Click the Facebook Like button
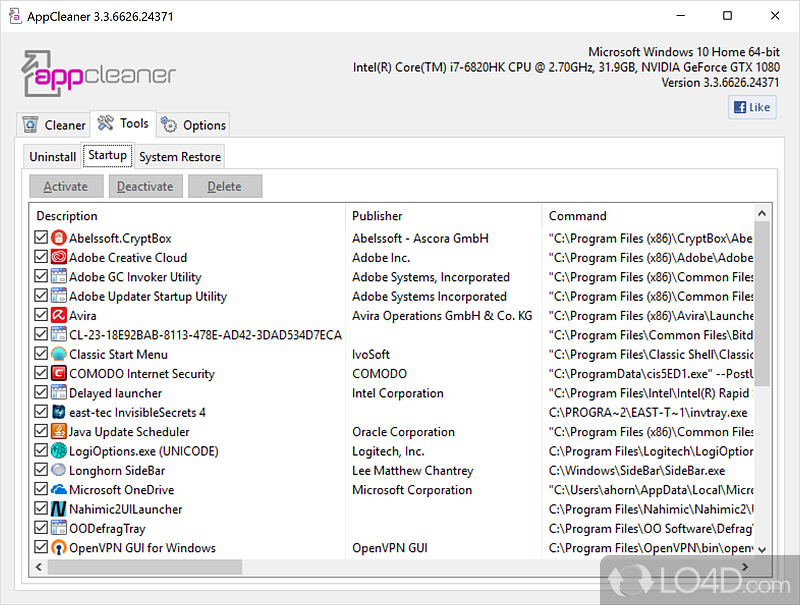Image resolution: width=800 pixels, height=605 pixels. 751,107
